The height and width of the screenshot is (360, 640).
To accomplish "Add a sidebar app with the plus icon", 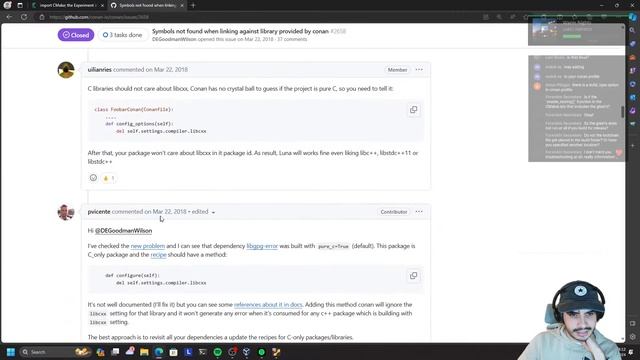I will click(x=632, y=145).
